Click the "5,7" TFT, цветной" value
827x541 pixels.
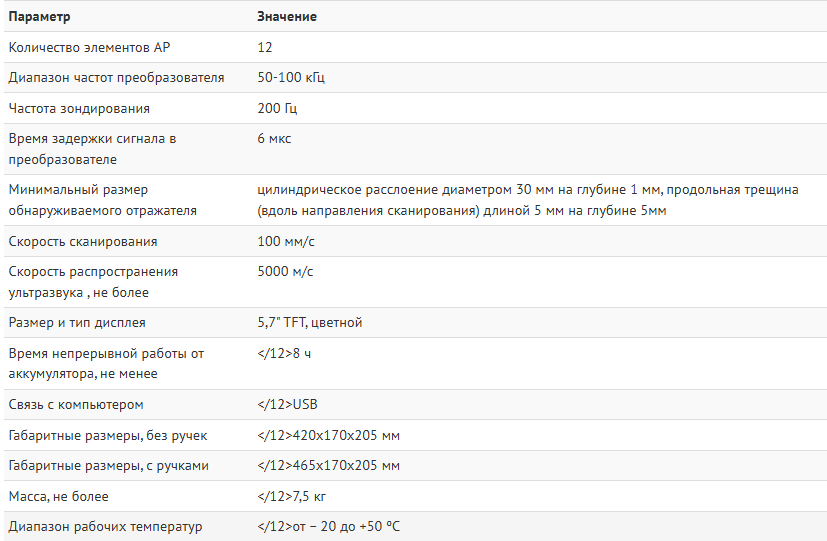point(310,323)
